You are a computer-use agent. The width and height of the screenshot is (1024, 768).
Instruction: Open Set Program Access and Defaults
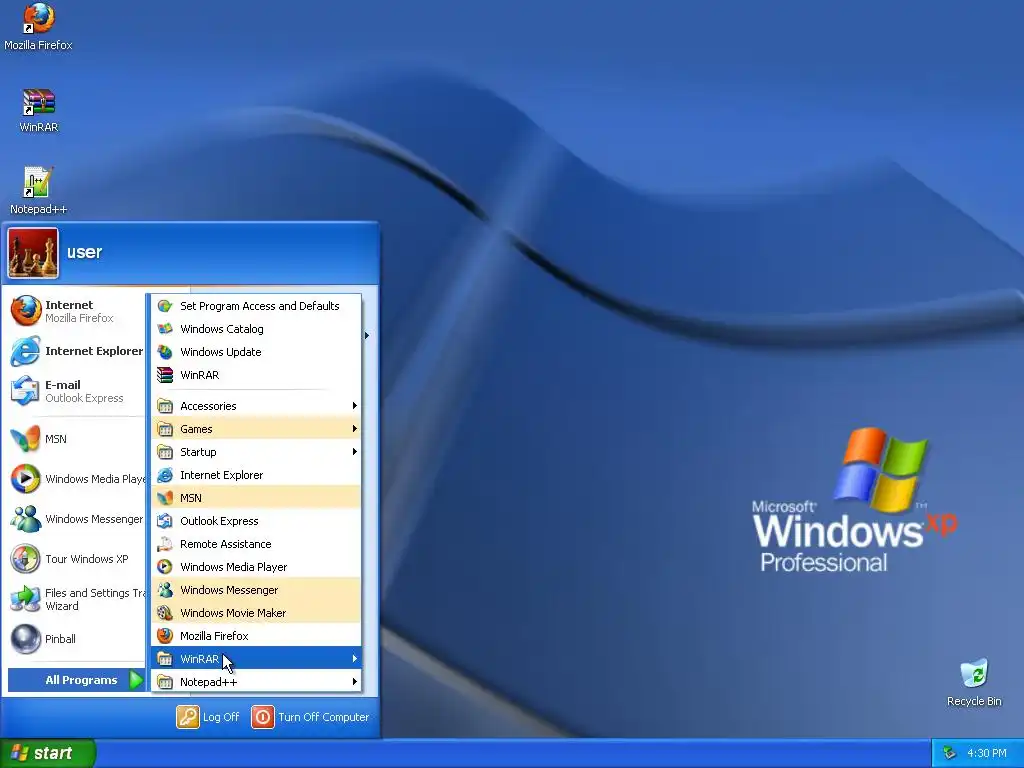tap(256, 306)
